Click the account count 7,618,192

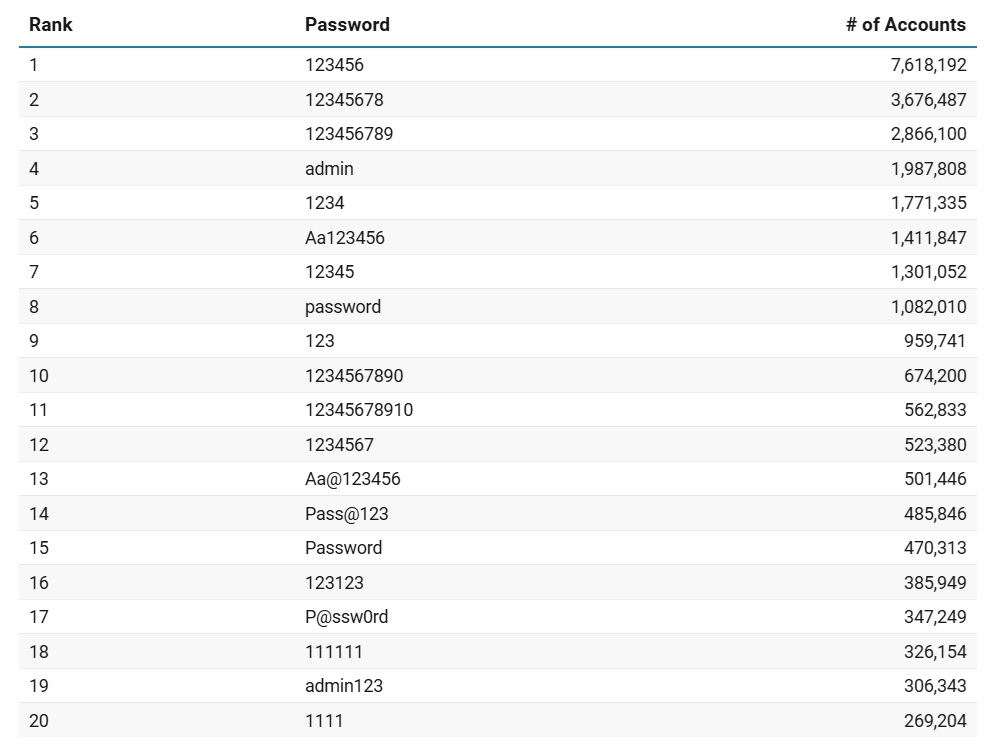click(928, 65)
